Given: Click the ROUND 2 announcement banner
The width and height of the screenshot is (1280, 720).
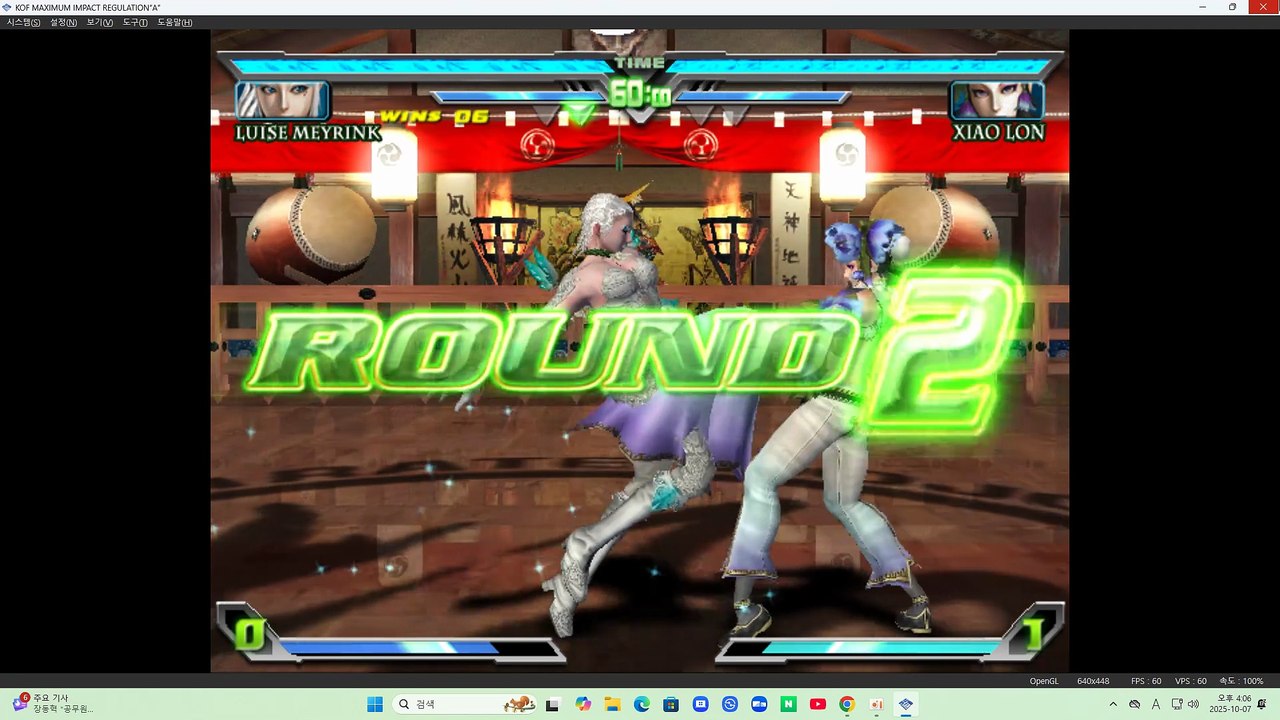Looking at the screenshot, I should coord(635,350).
